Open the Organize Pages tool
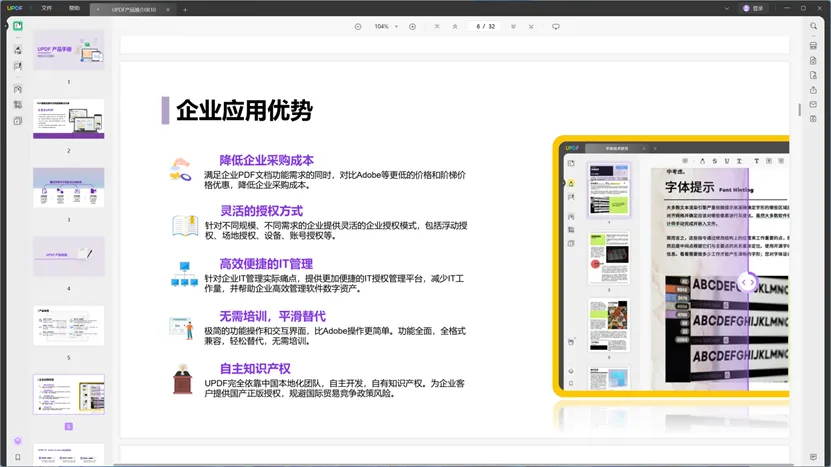The height and width of the screenshot is (467, 831). pyautogui.click(x=17, y=89)
